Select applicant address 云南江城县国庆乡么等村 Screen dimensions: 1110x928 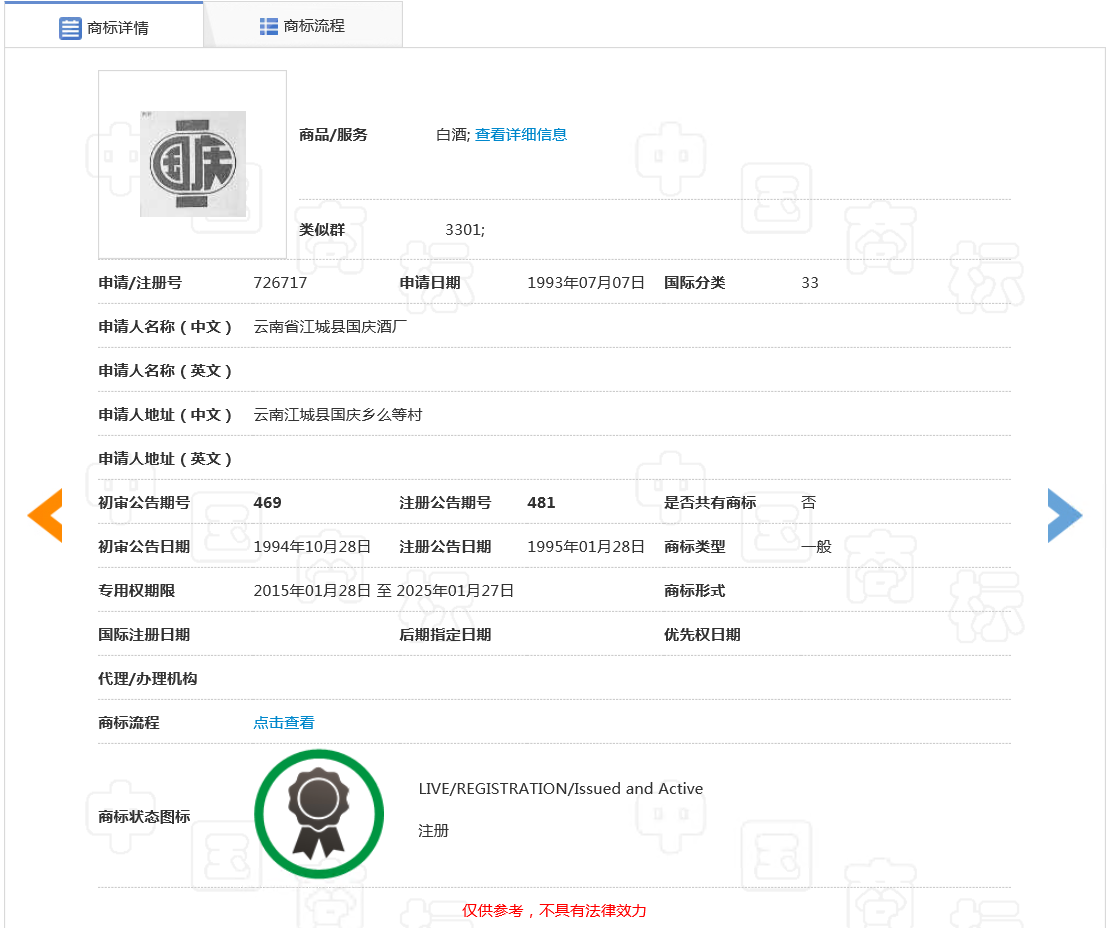(338, 415)
